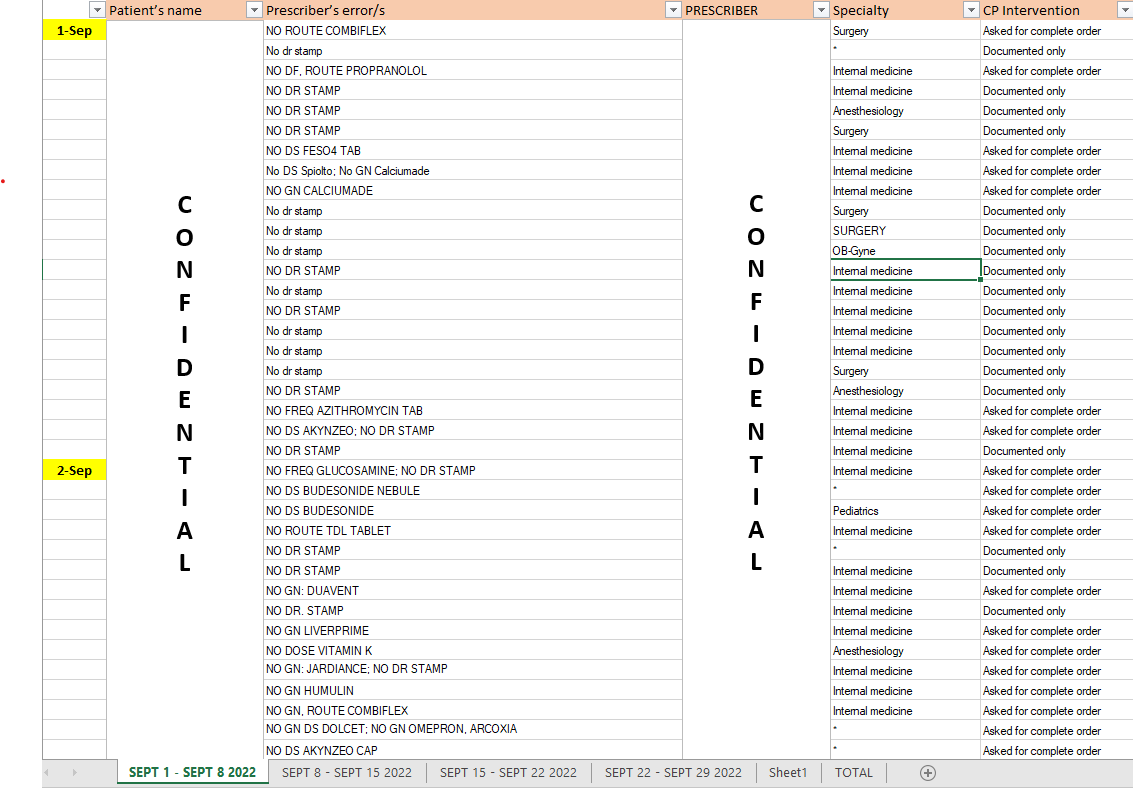Click the yellow 2-Sep date cell
The width and height of the screenshot is (1133, 788).
(x=74, y=471)
